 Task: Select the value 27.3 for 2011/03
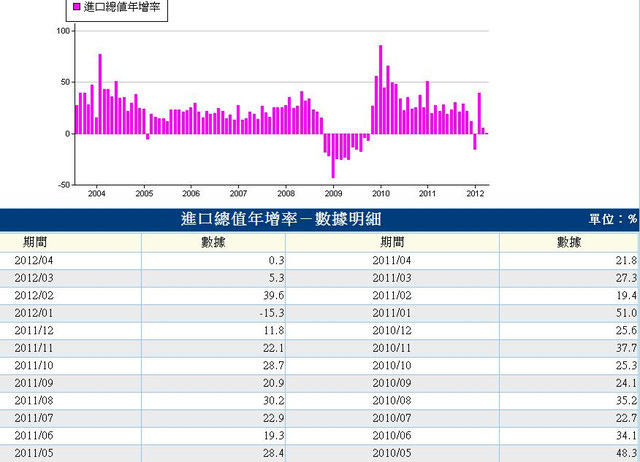click(569, 278)
